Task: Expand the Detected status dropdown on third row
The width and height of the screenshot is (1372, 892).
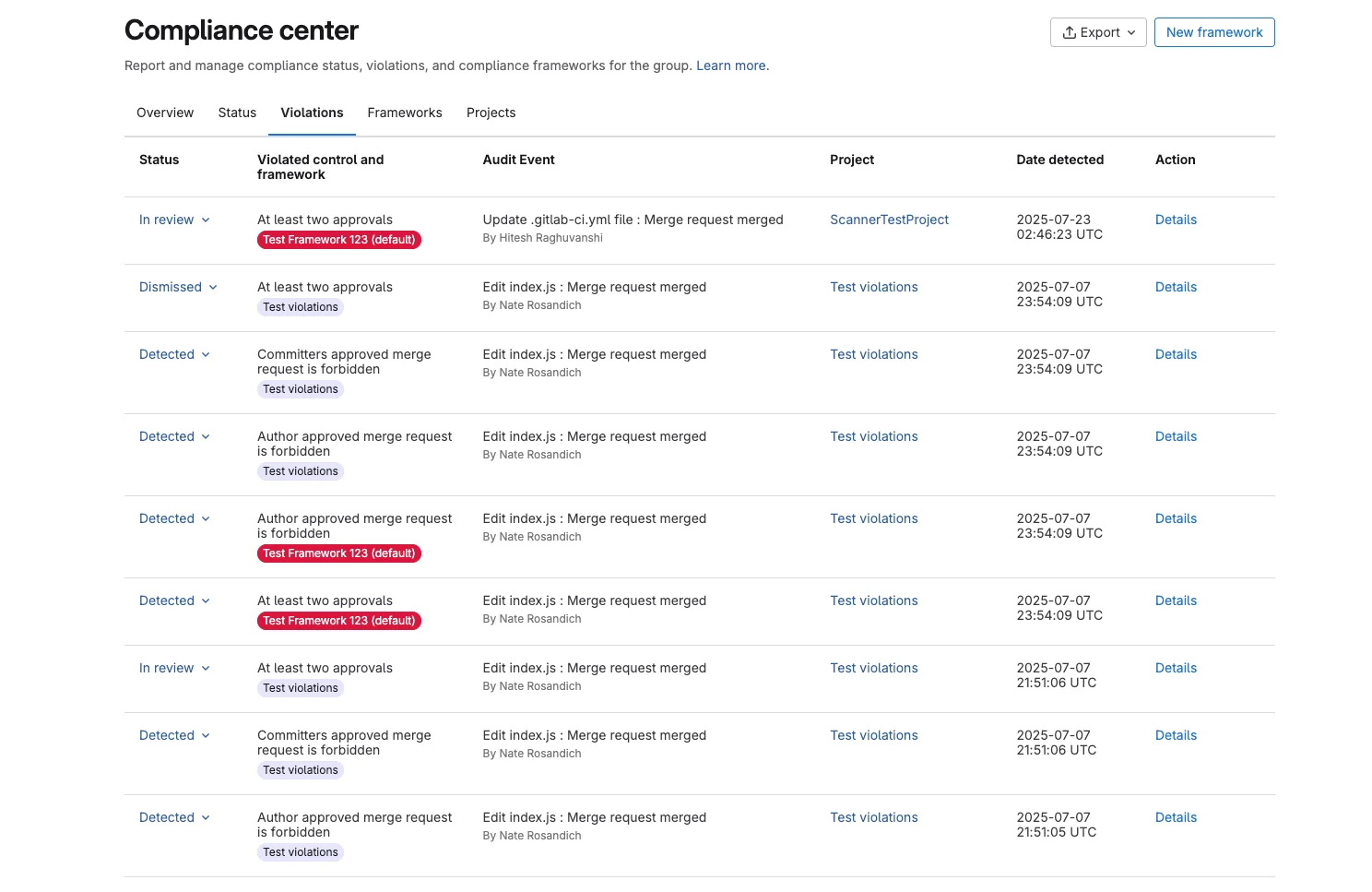Action: pos(174,354)
